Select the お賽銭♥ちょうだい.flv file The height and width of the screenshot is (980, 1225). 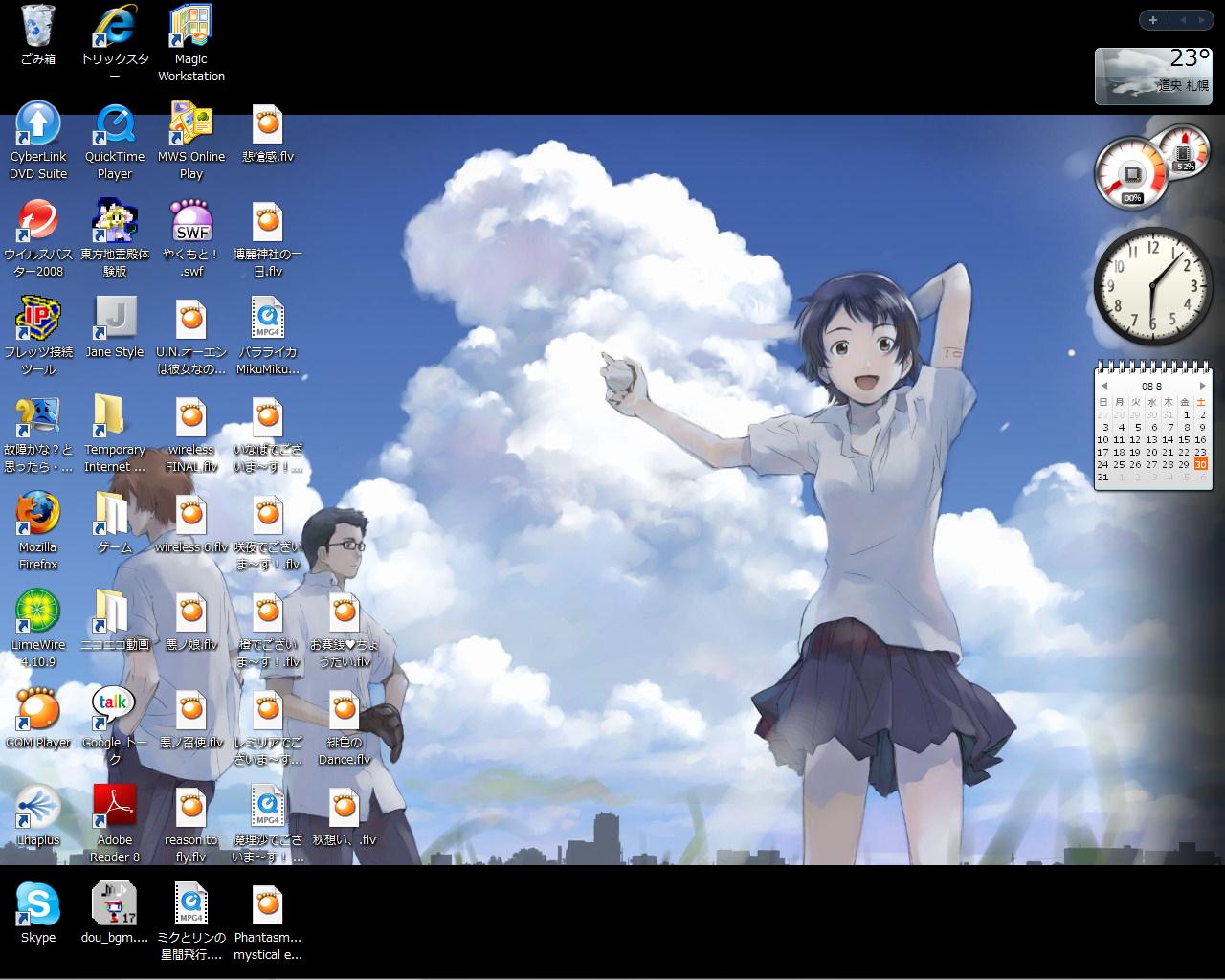345,629
